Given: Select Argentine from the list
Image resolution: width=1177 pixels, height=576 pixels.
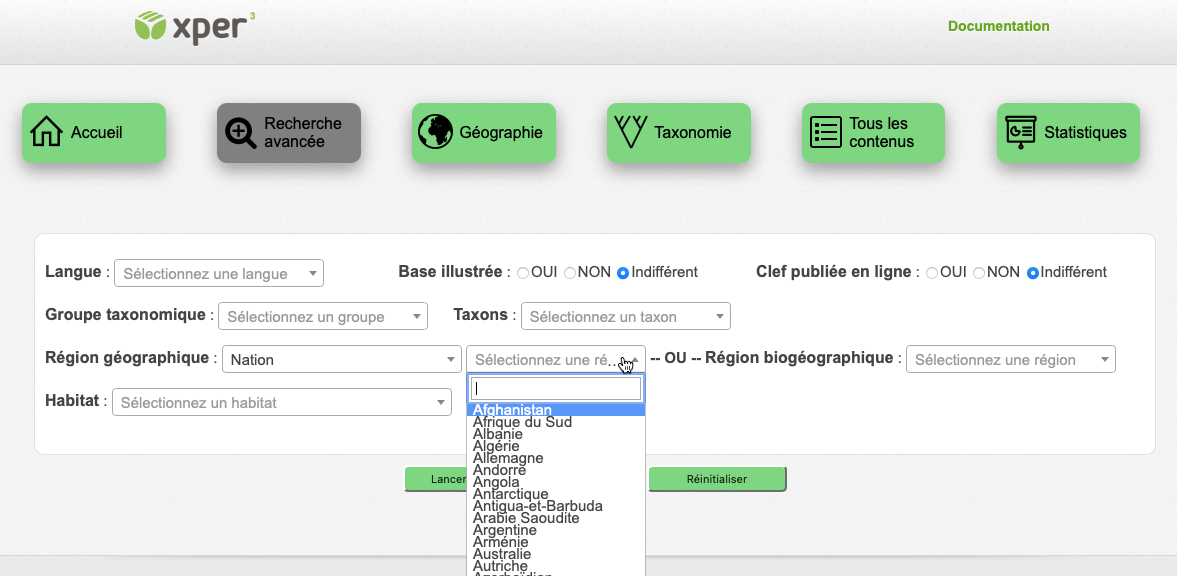Looking at the screenshot, I should (555, 530).
